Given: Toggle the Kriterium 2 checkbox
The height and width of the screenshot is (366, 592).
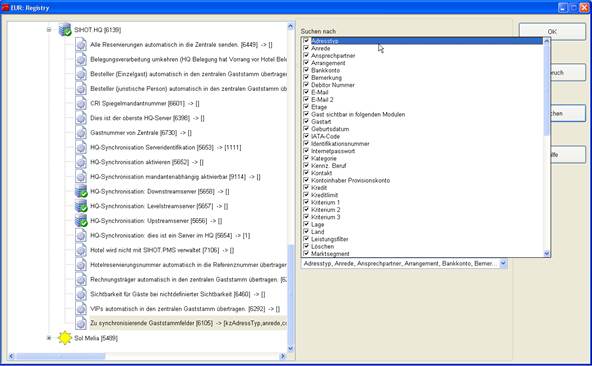Looking at the screenshot, I should coord(306,210).
